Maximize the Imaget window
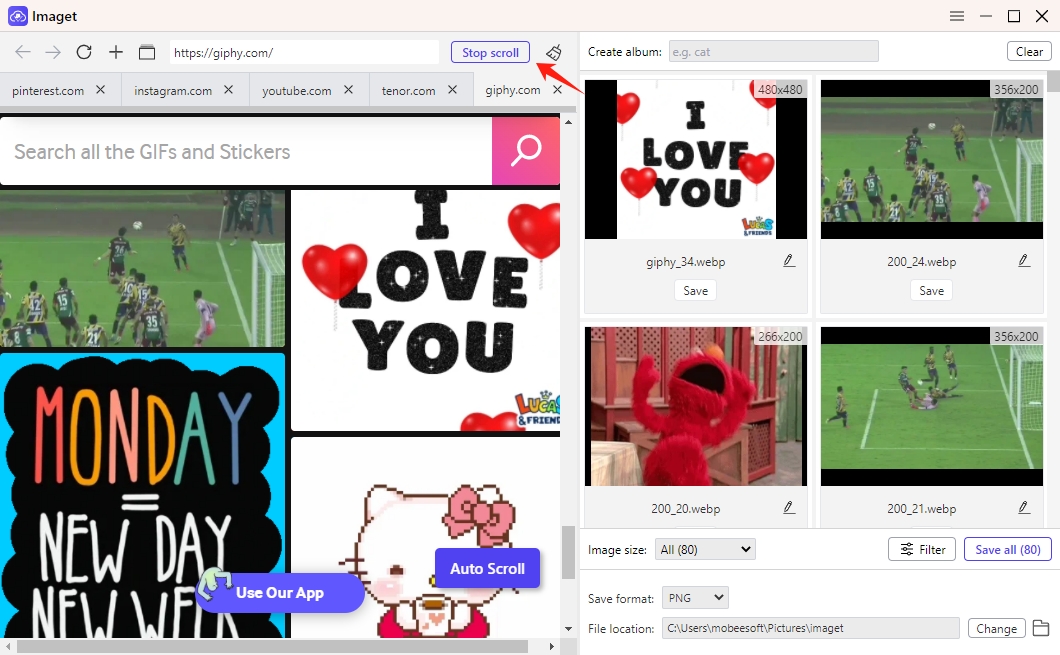The height and width of the screenshot is (655, 1060). click(x=1014, y=16)
